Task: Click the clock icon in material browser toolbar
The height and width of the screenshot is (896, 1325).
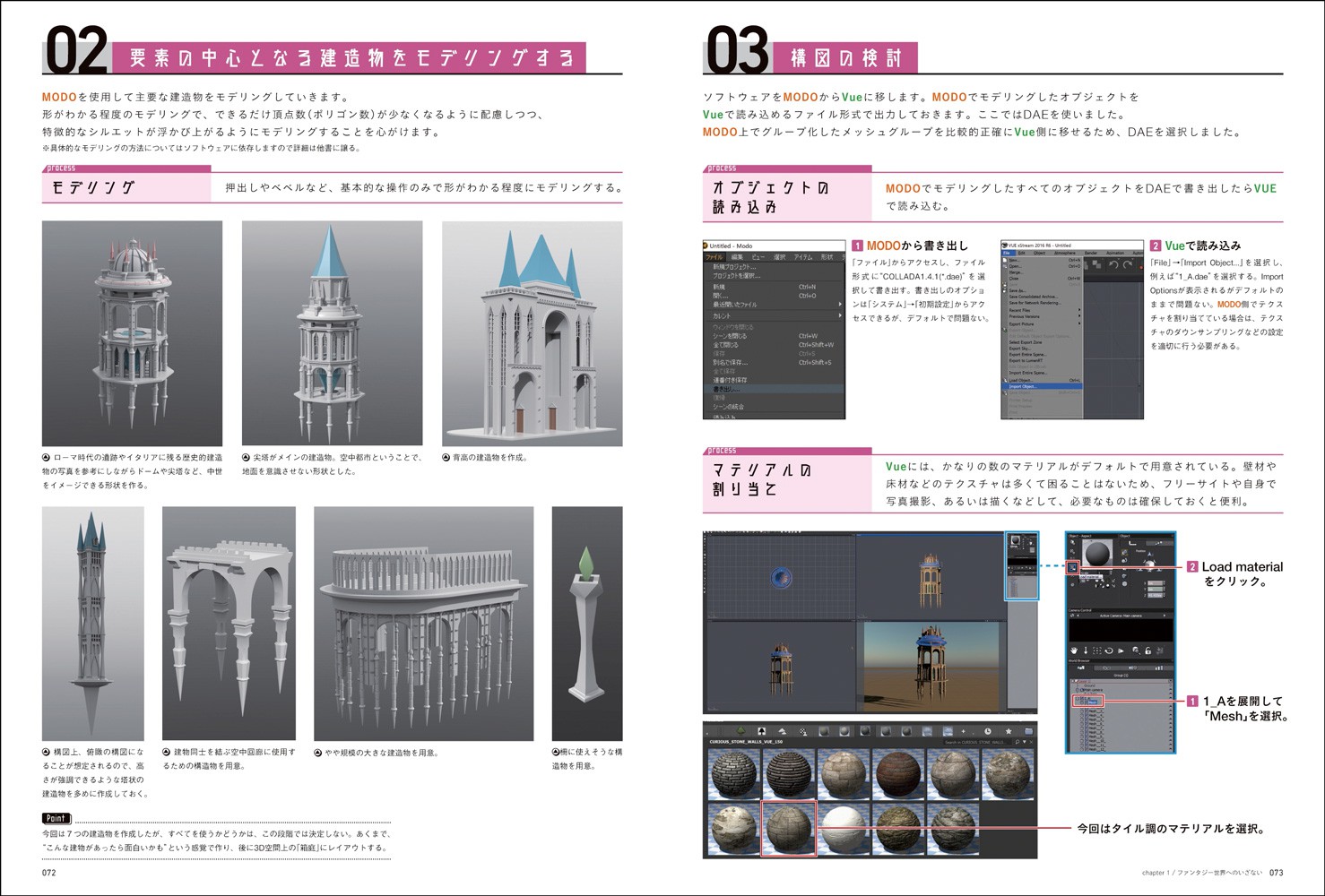Action: coord(987,732)
